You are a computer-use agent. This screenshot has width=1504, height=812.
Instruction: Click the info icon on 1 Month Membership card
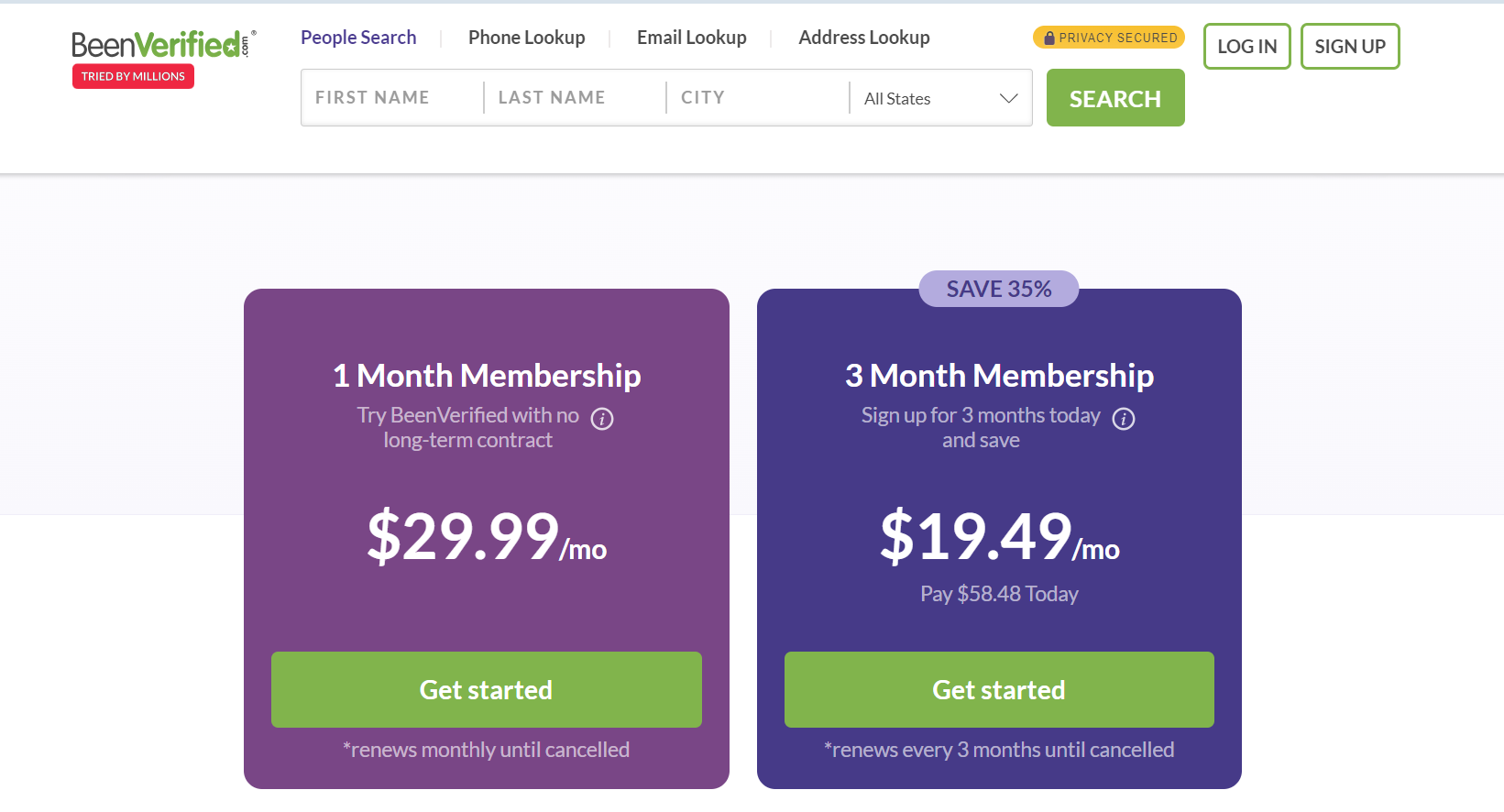click(x=602, y=419)
